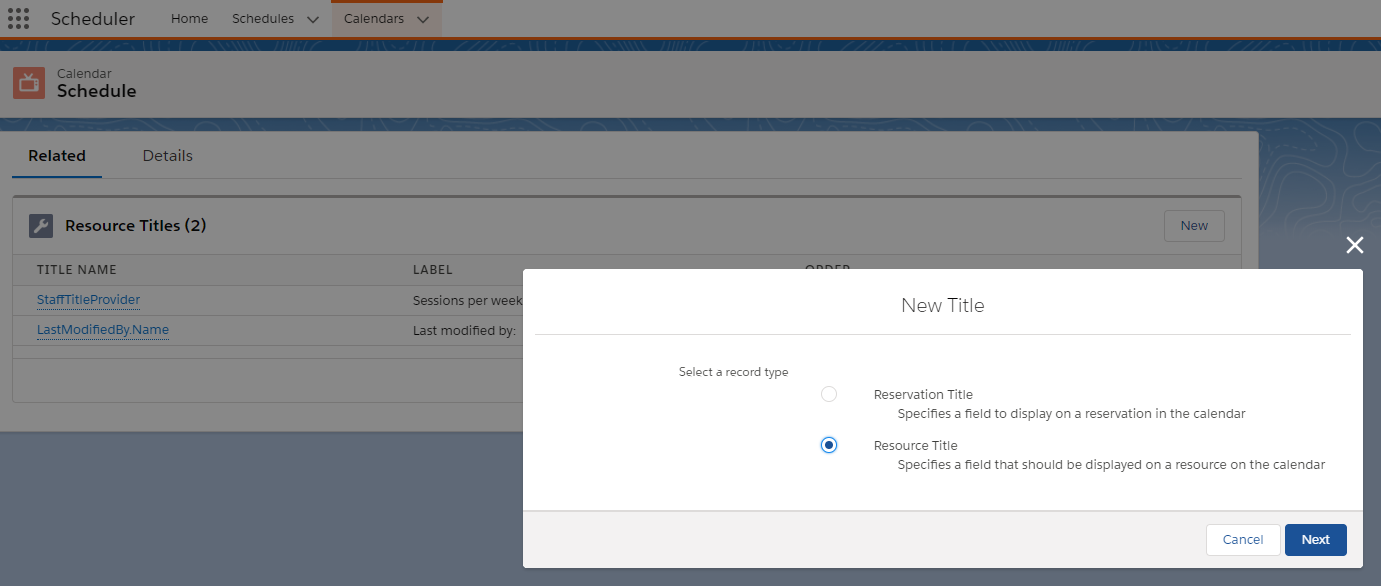
Task: Go to the Home navigation tab
Action: click(189, 19)
